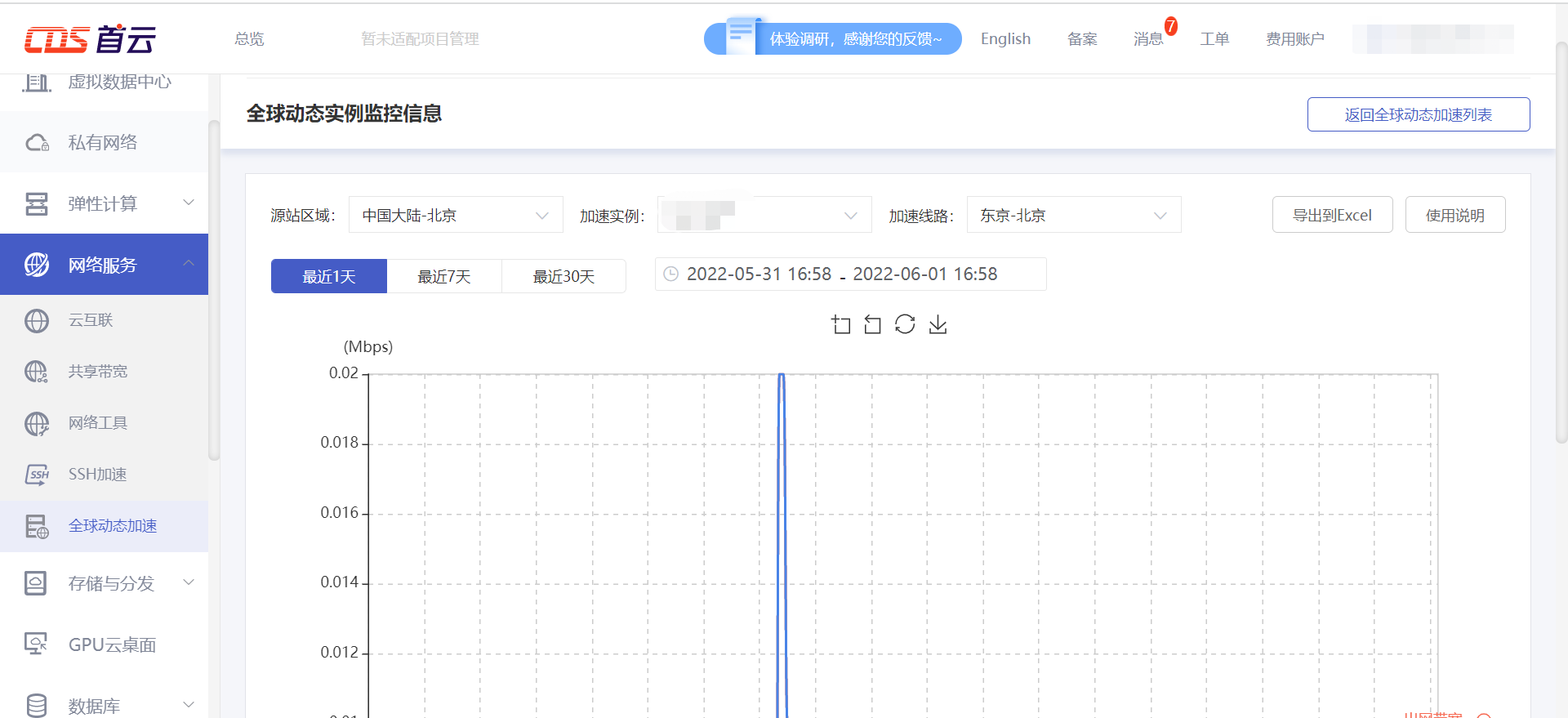Screen dimensions: 1568x718
Task: Refresh the chart with the restore icon
Action: (905, 324)
